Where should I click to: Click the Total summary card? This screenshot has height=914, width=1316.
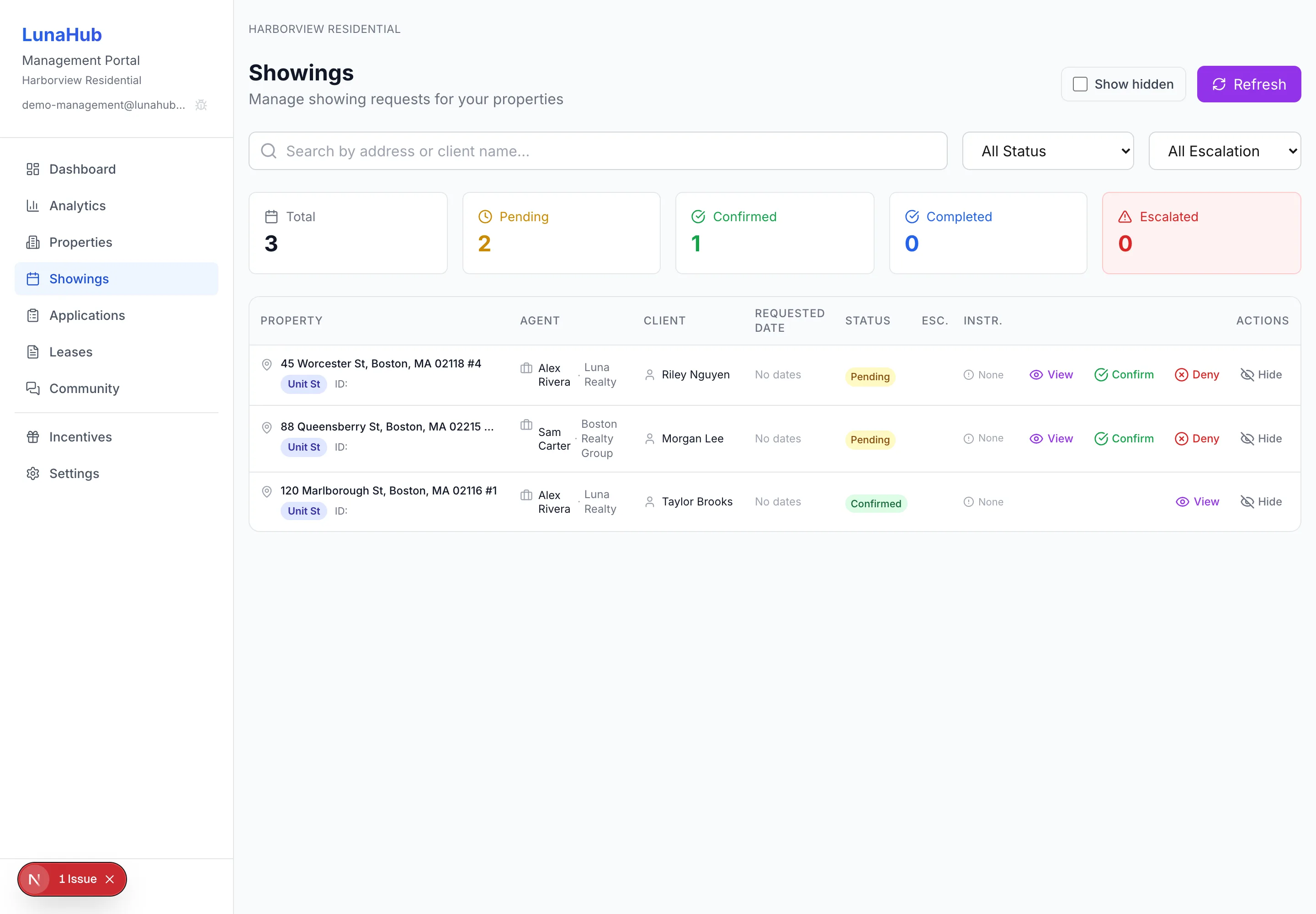click(x=348, y=233)
